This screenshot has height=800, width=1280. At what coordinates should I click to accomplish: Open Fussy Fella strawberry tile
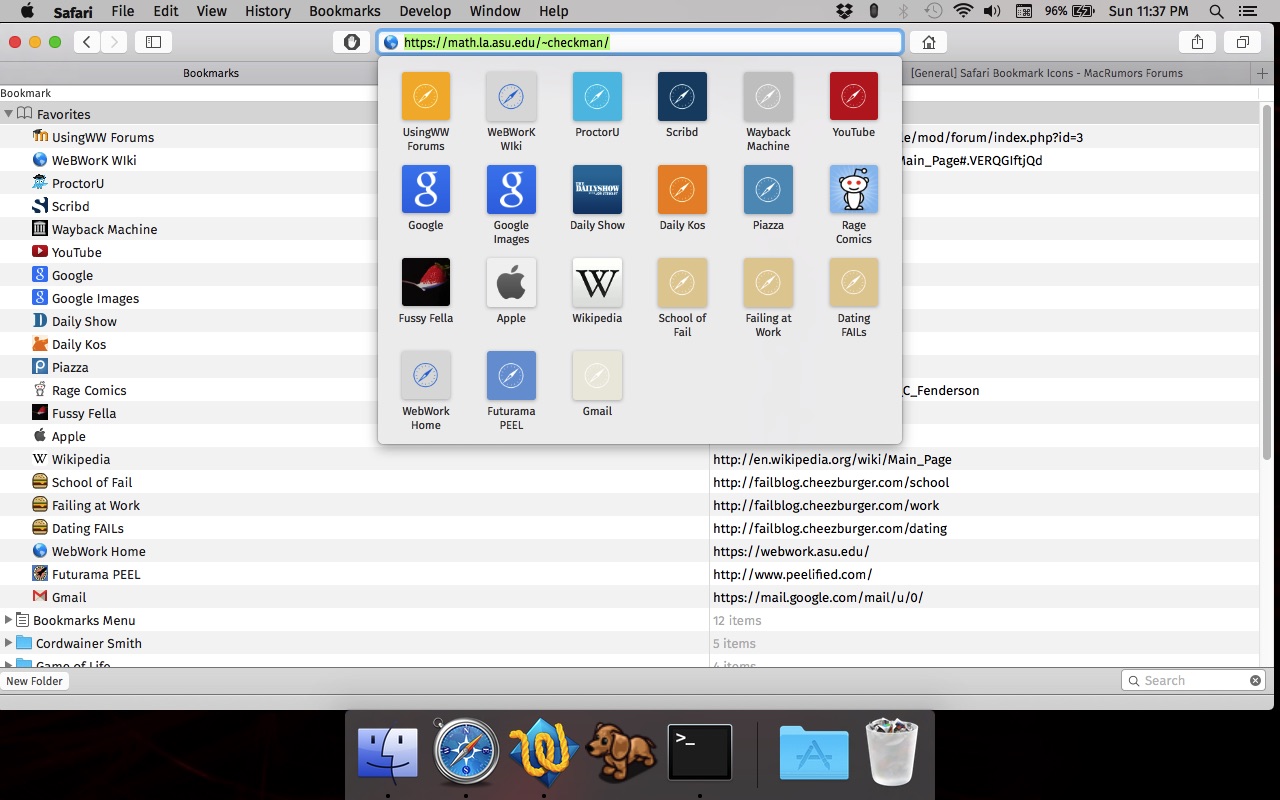tap(425, 283)
